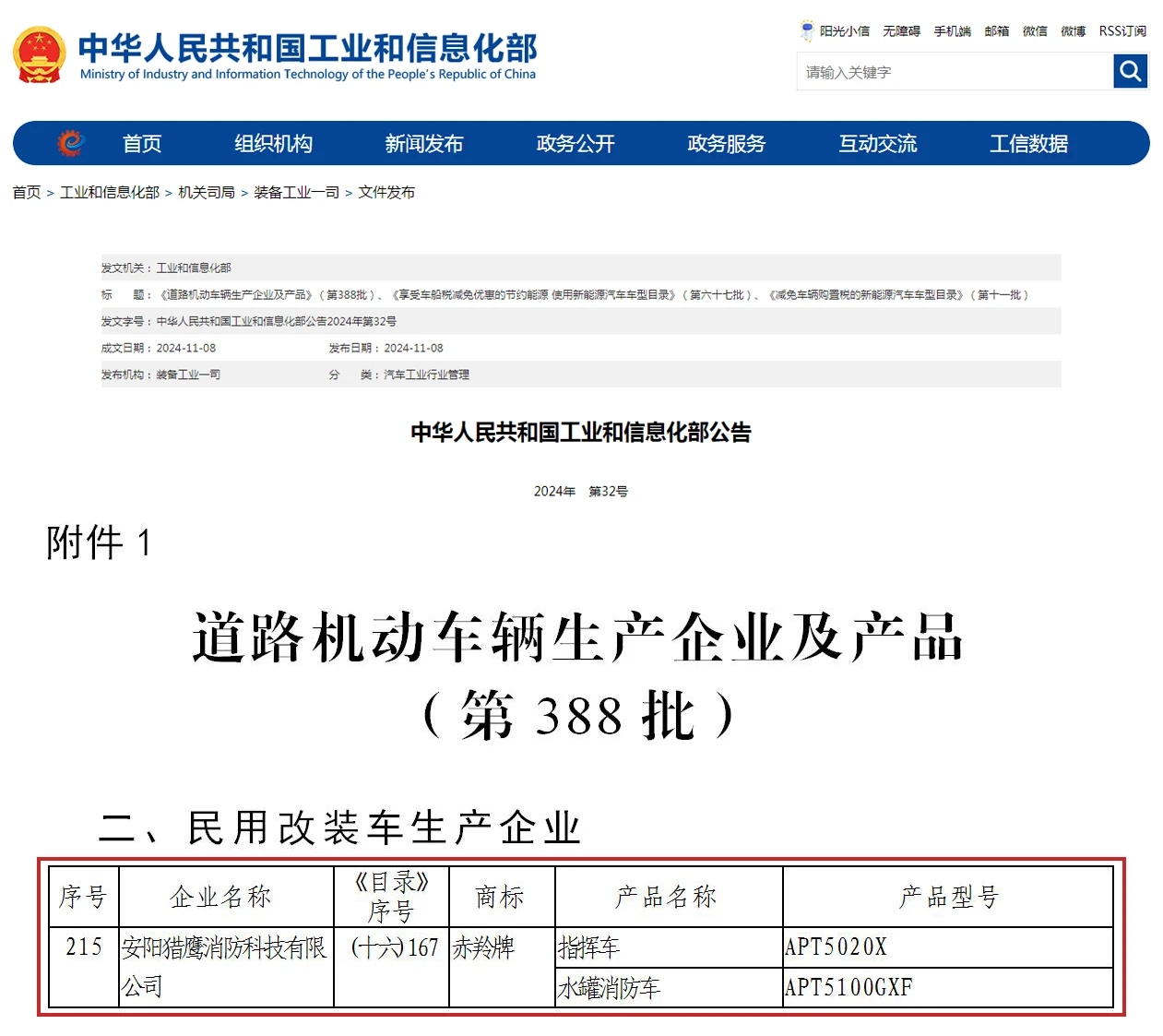Image resolution: width=1163 pixels, height=1036 pixels.
Task: Navigate to 政务服务 section
Action: coord(726,144)
